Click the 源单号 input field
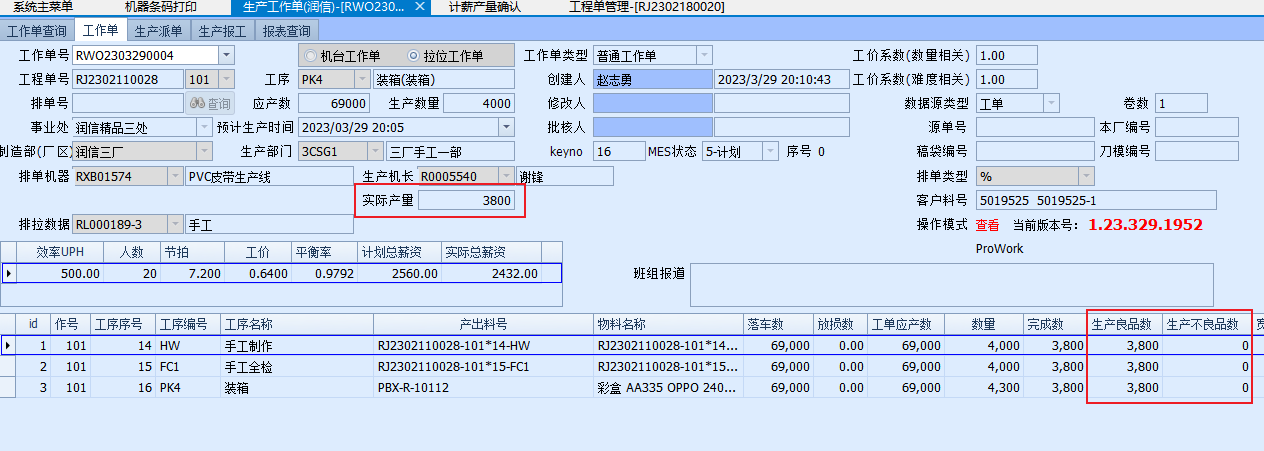Viewport: 1264px width, 451px height. (1035, 127)
